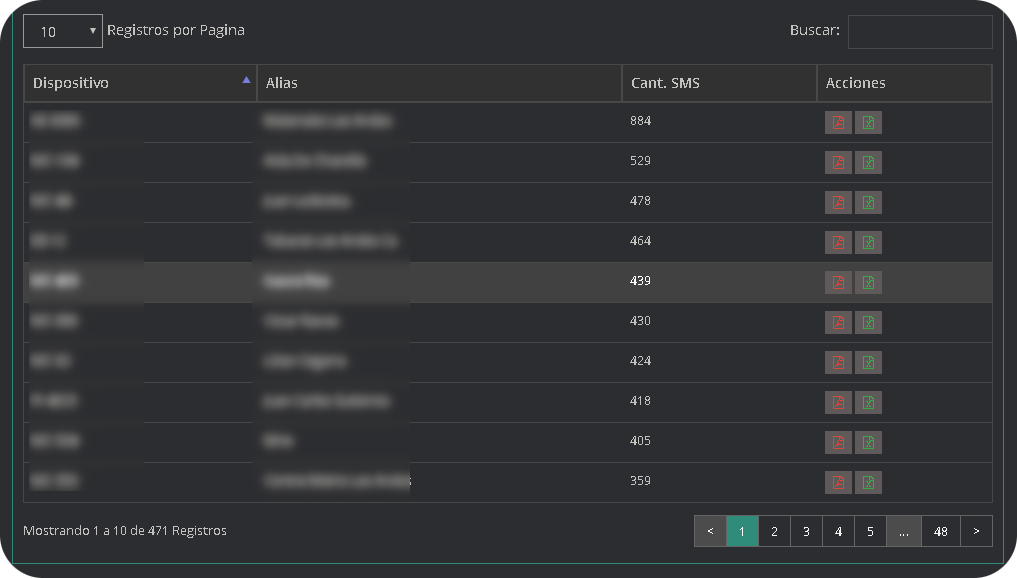The height and width of the screenshot is (578, 1017).
Task: Open the Registros por Pagina dropdown
Action: click(62, 31)
